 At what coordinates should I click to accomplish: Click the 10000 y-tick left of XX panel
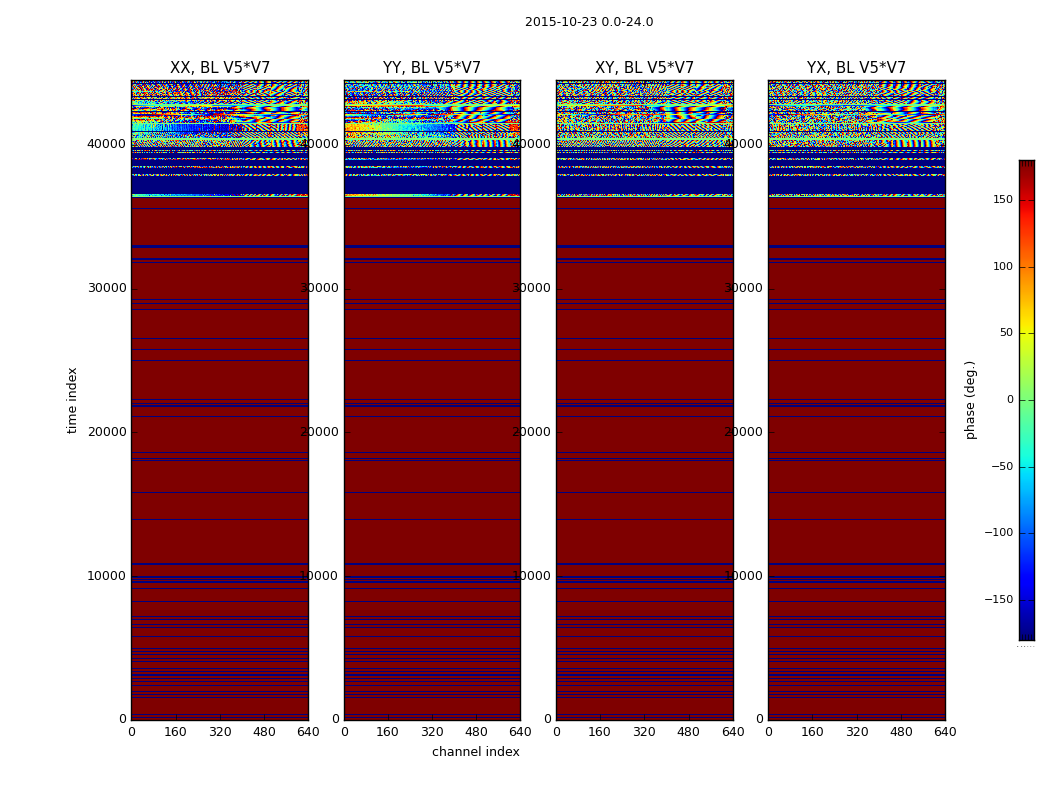coord(107,576)
